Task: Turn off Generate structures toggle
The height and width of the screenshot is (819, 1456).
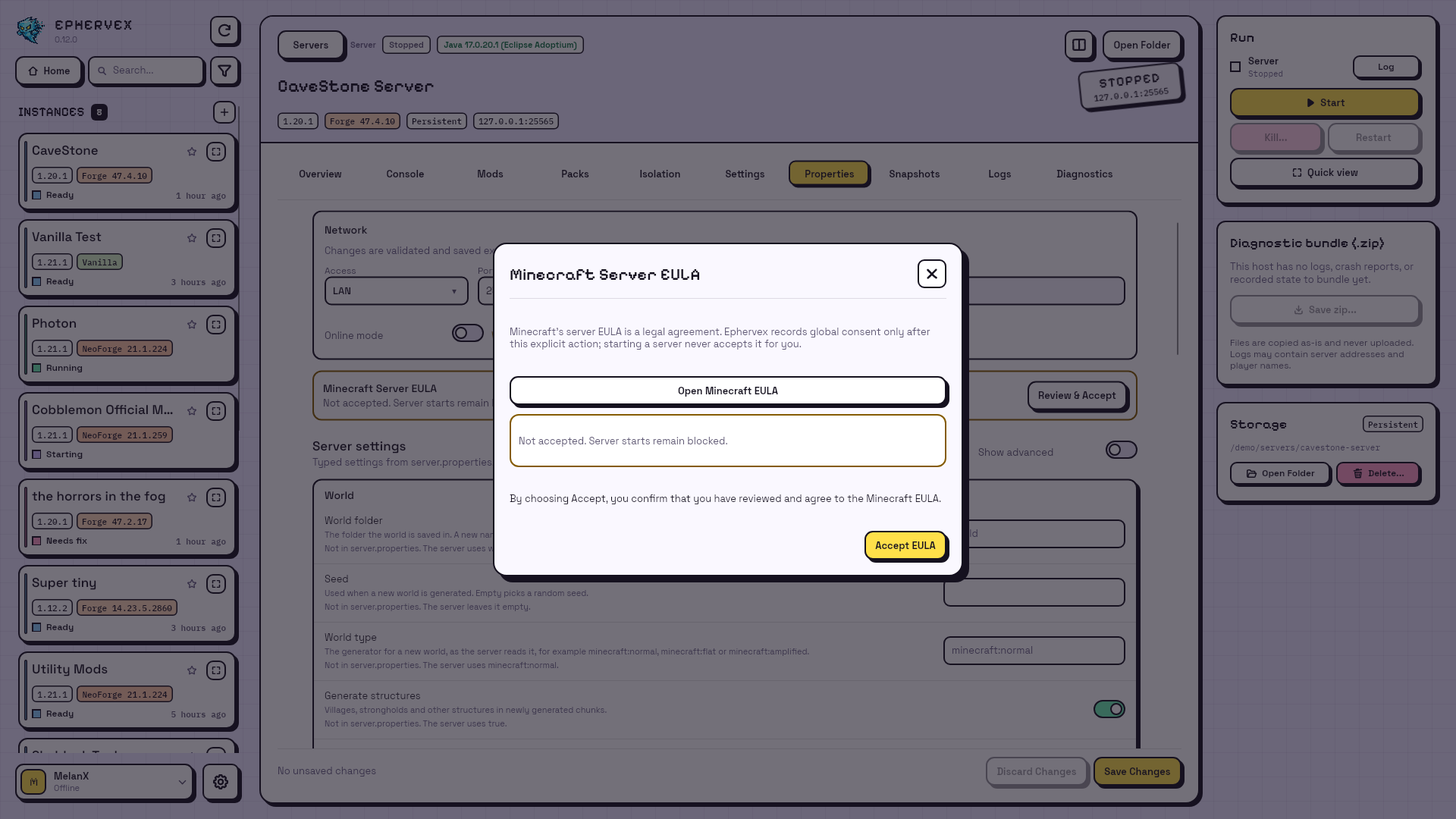Action: coord(1109,709)
